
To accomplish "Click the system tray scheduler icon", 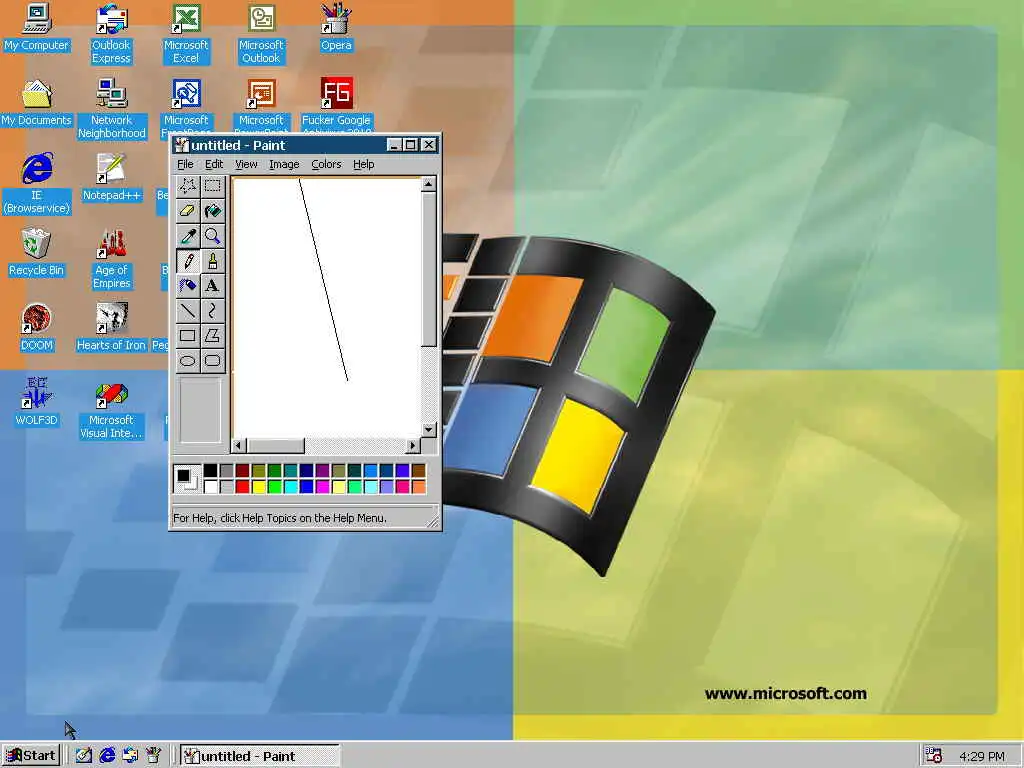I will click(x=933, y=756).
